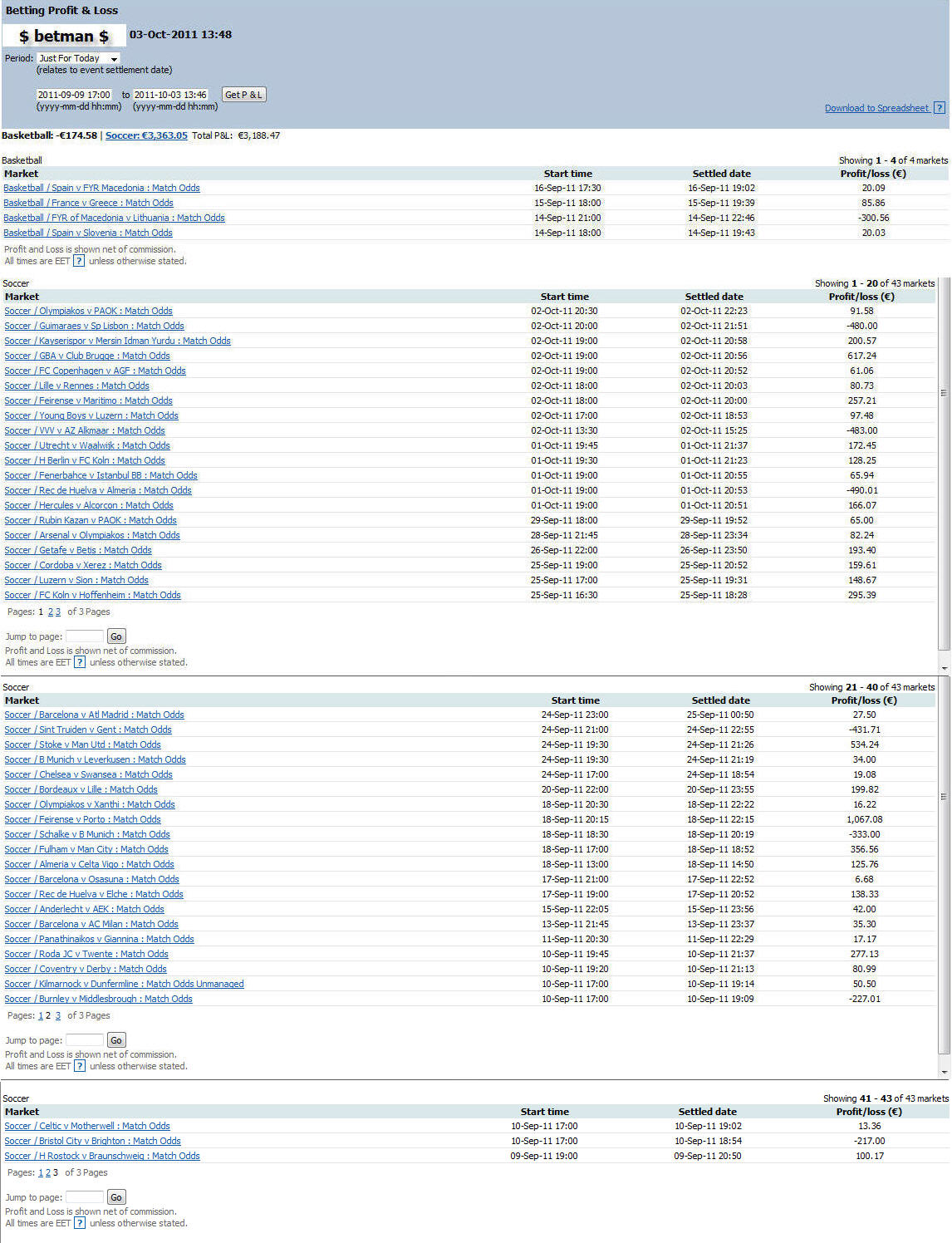Go to page 1 in Soccer 21-40 pager

pos(41,1015)
